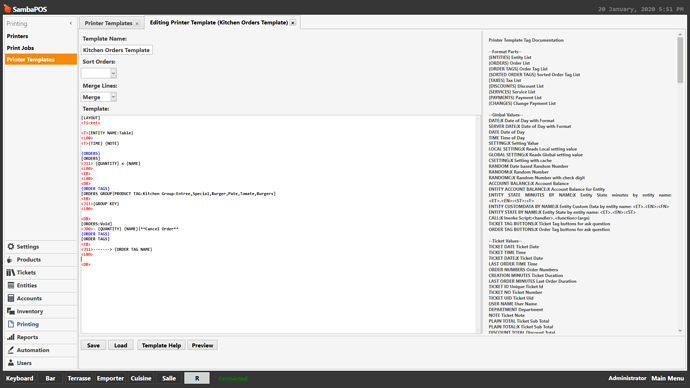Click the Accounts calculator icon
Screen dimensions: 690x388
coord(11,298)
